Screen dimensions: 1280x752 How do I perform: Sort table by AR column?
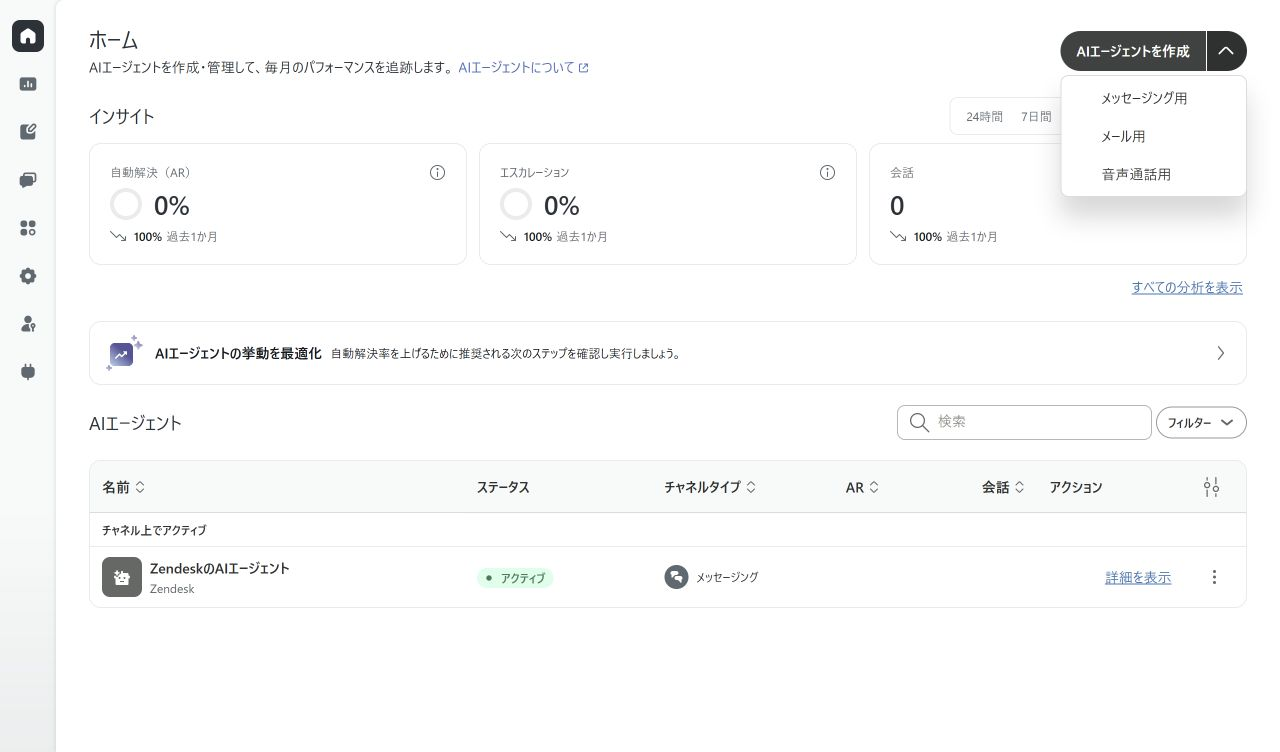point(862,487)
